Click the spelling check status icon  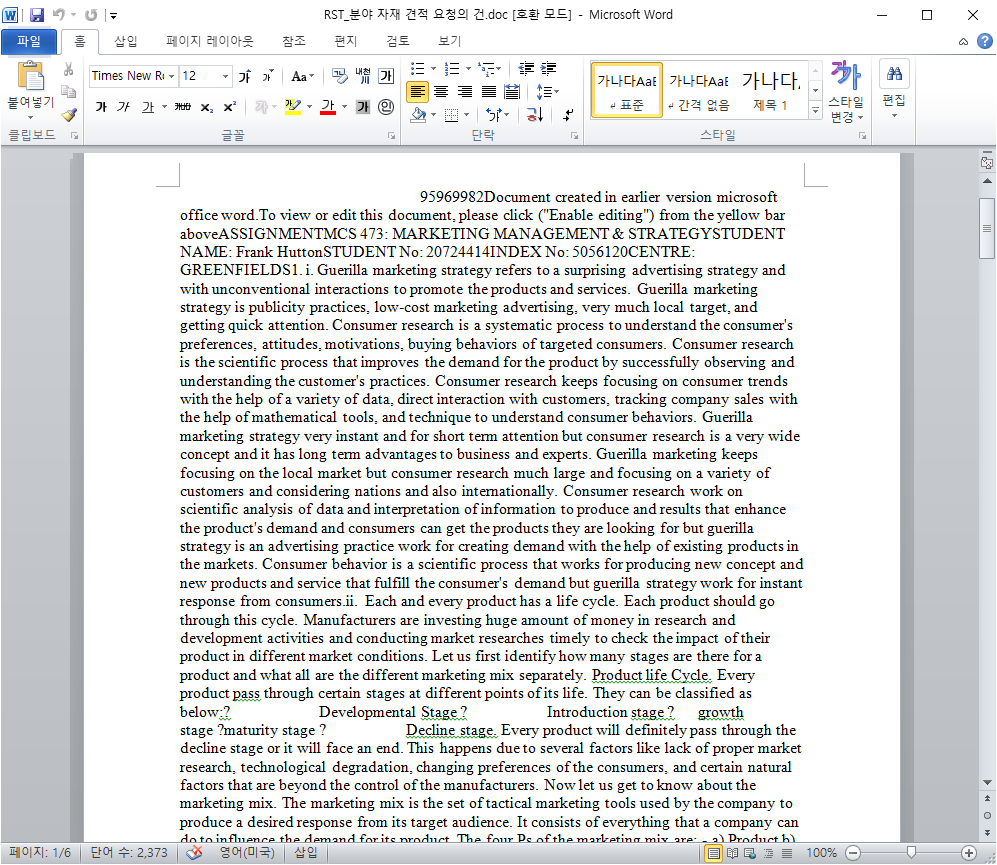[194, 852]
